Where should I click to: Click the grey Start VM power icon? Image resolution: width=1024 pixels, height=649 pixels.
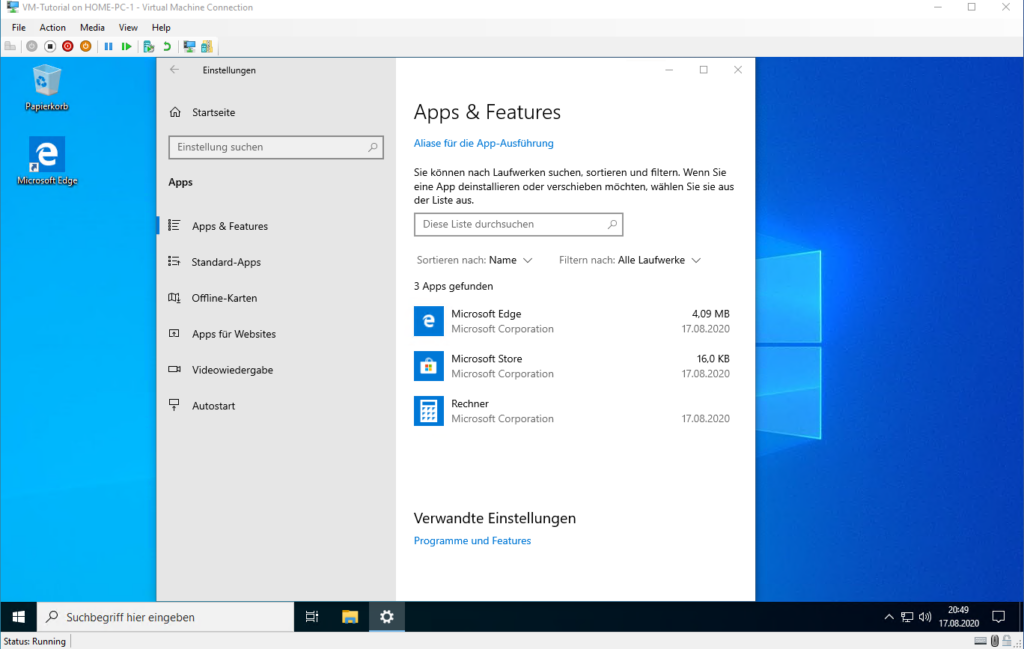(31, 46)
